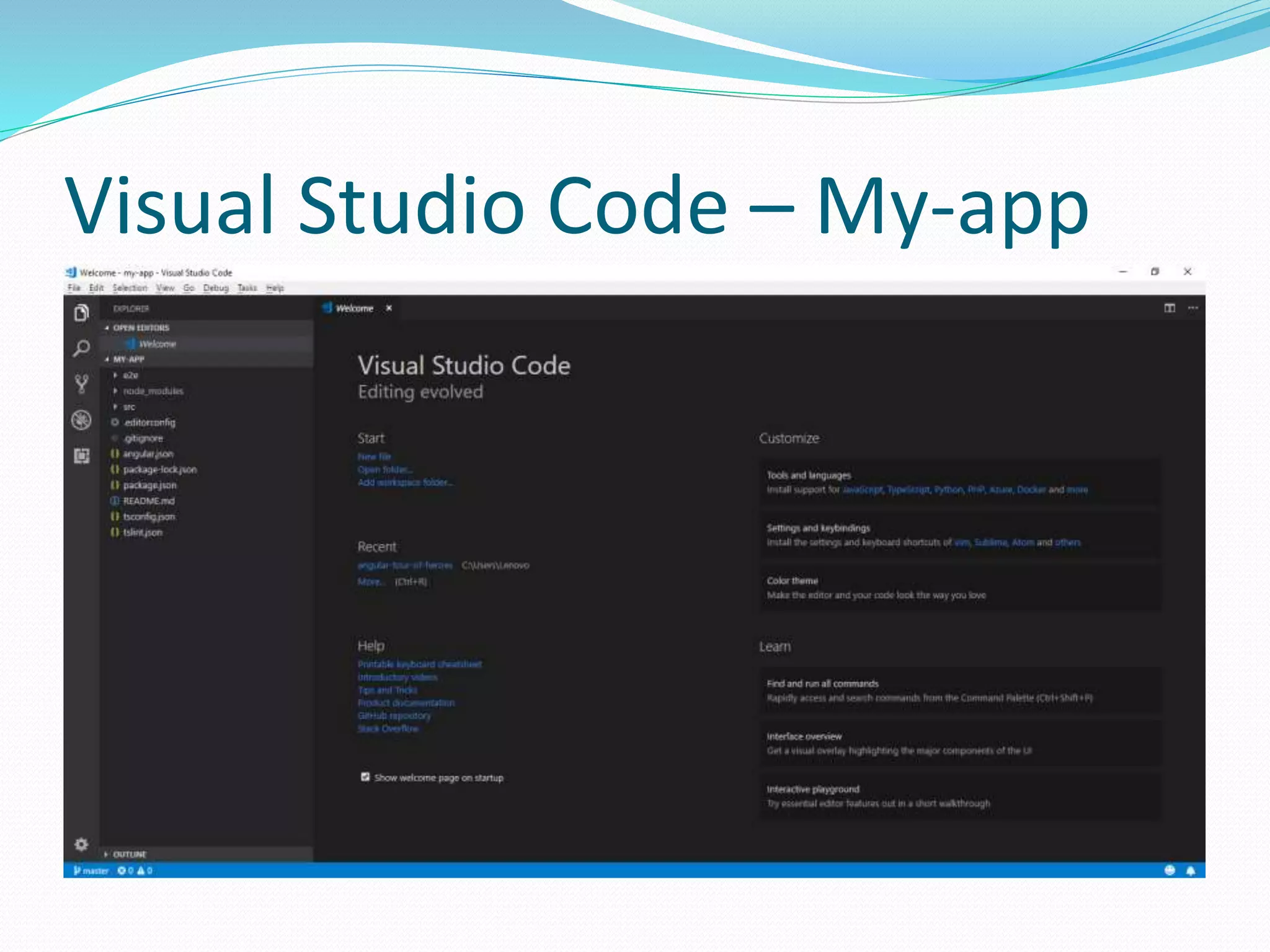
Task: Select Welcome under Open Editors
Action: click(x=207, y=344)
